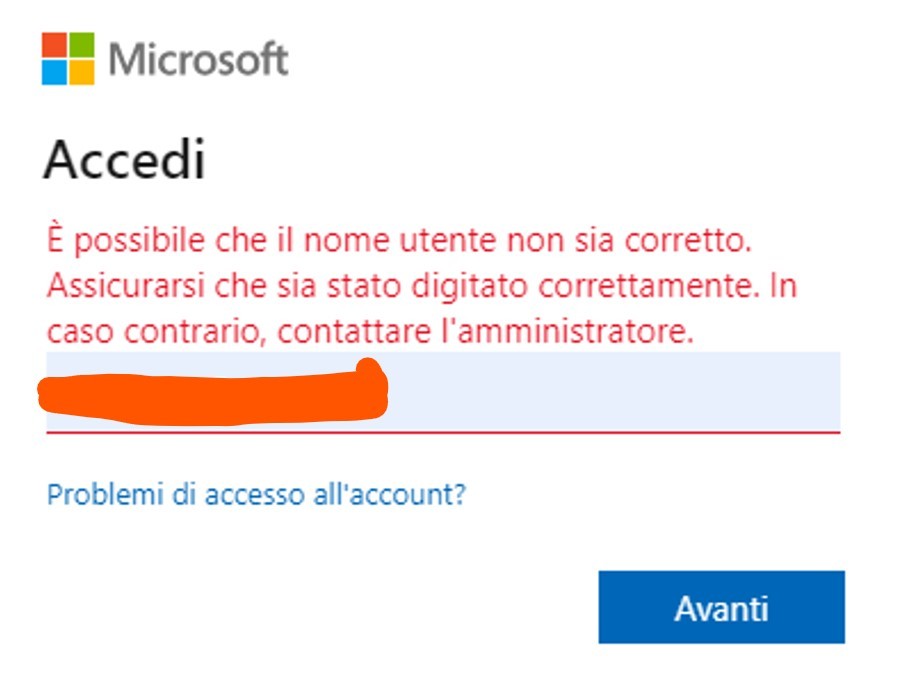
Task: Click the Microsoft wordmark text
Action: click(198, 59)
